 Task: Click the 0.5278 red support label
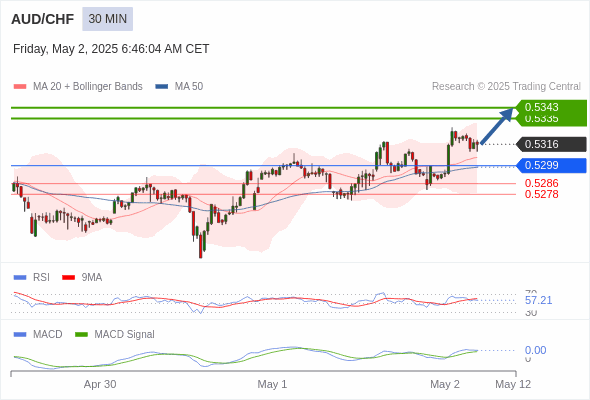click(541, 194)
